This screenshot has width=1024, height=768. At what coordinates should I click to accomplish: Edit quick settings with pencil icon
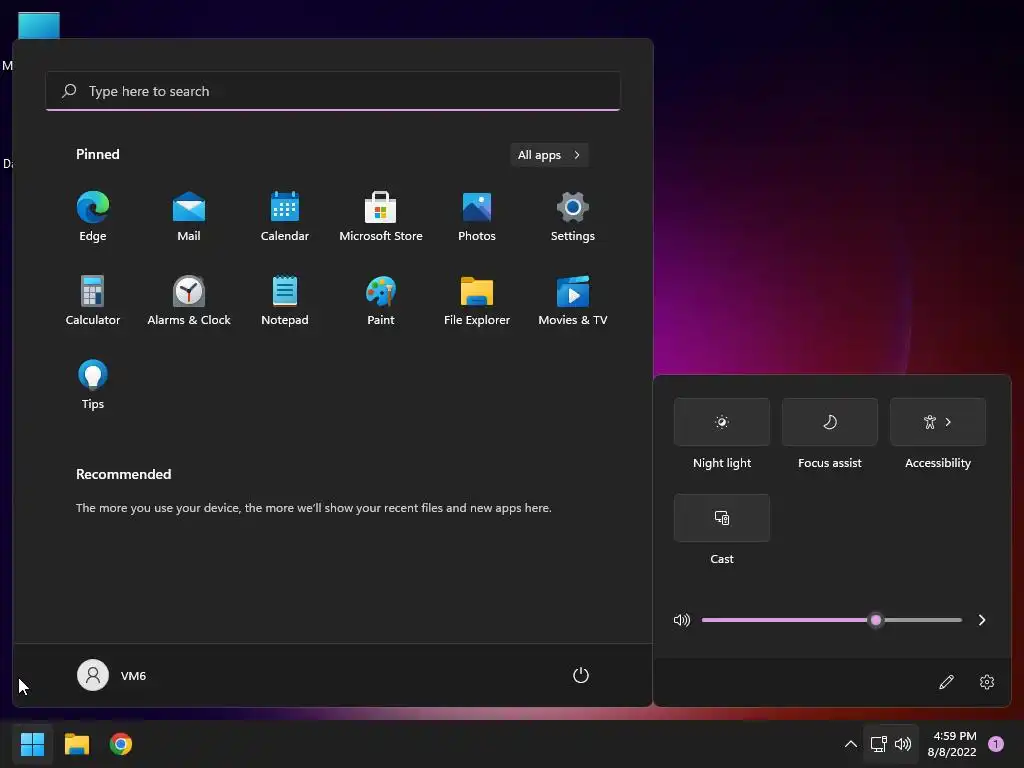click(x=946, y=682)
